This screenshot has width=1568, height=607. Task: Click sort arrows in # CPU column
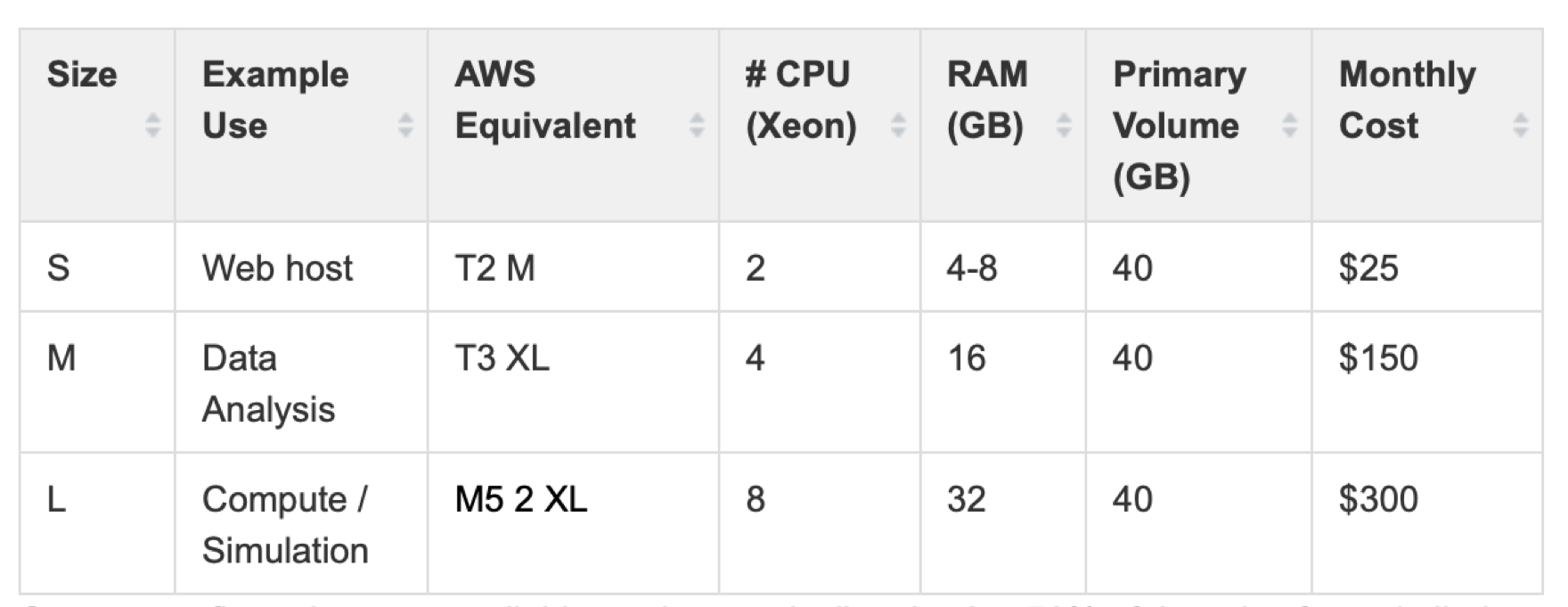tap(898, 126)
